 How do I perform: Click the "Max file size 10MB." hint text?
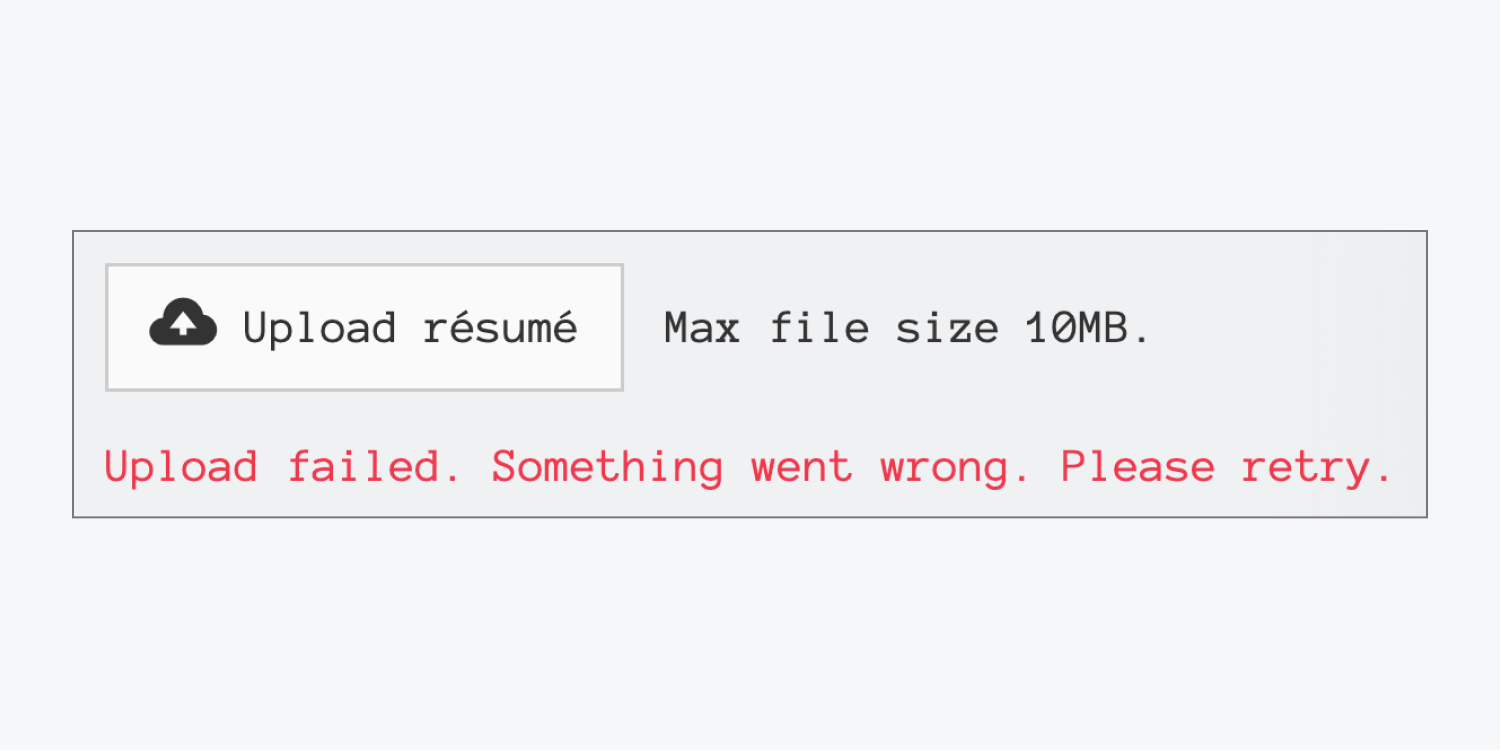pos(908,328)
